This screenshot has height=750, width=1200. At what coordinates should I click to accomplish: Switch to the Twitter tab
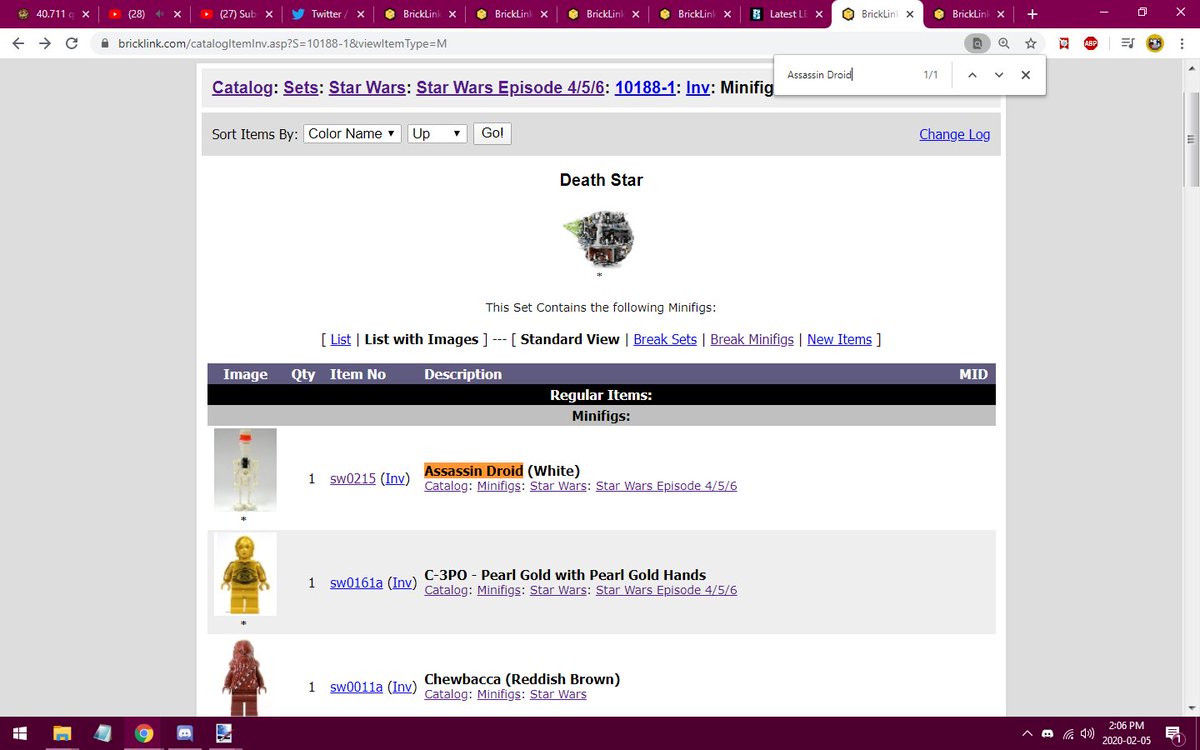[325, 15]
